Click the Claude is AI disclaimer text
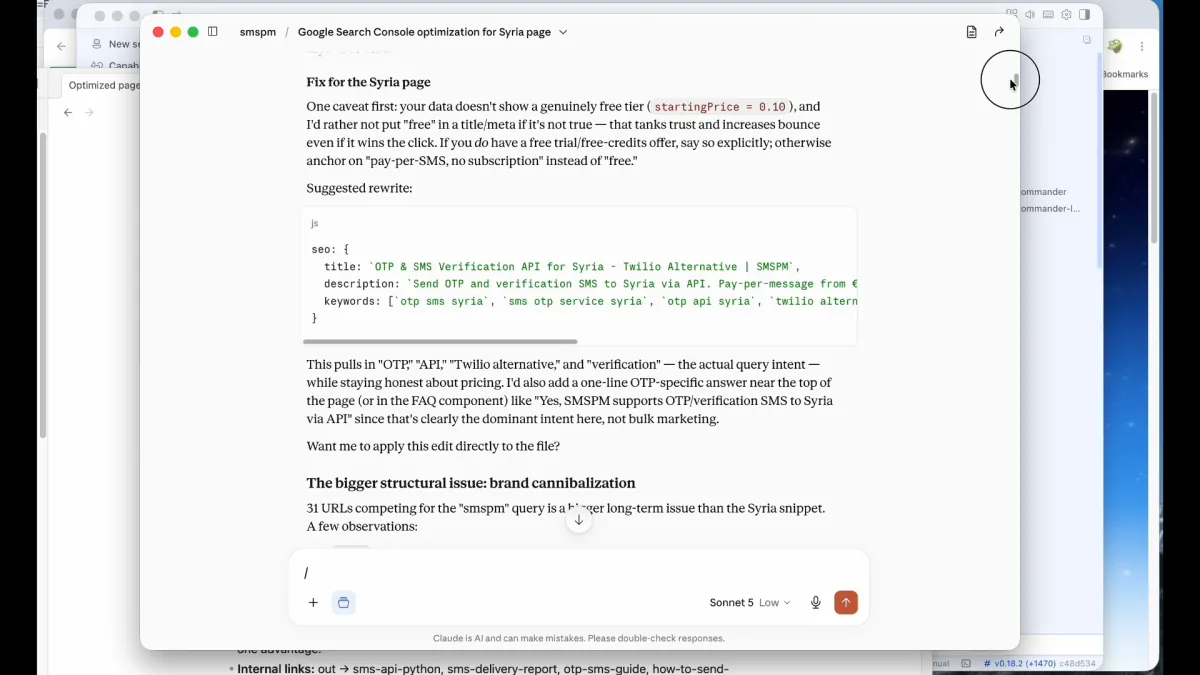 pyautogui.click(x=579, y=638)
